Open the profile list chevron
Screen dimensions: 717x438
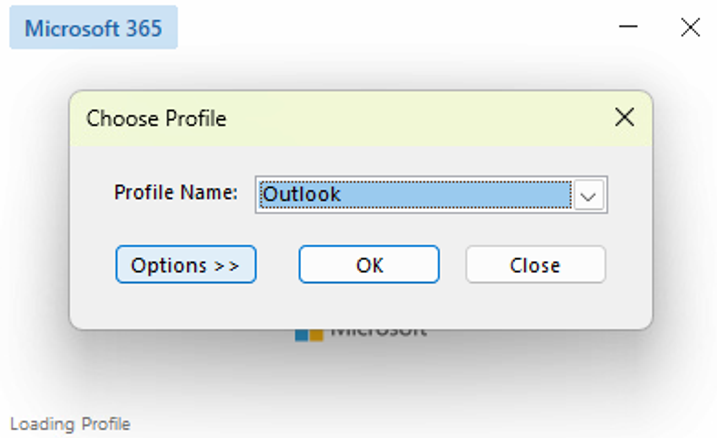(588, 195)
